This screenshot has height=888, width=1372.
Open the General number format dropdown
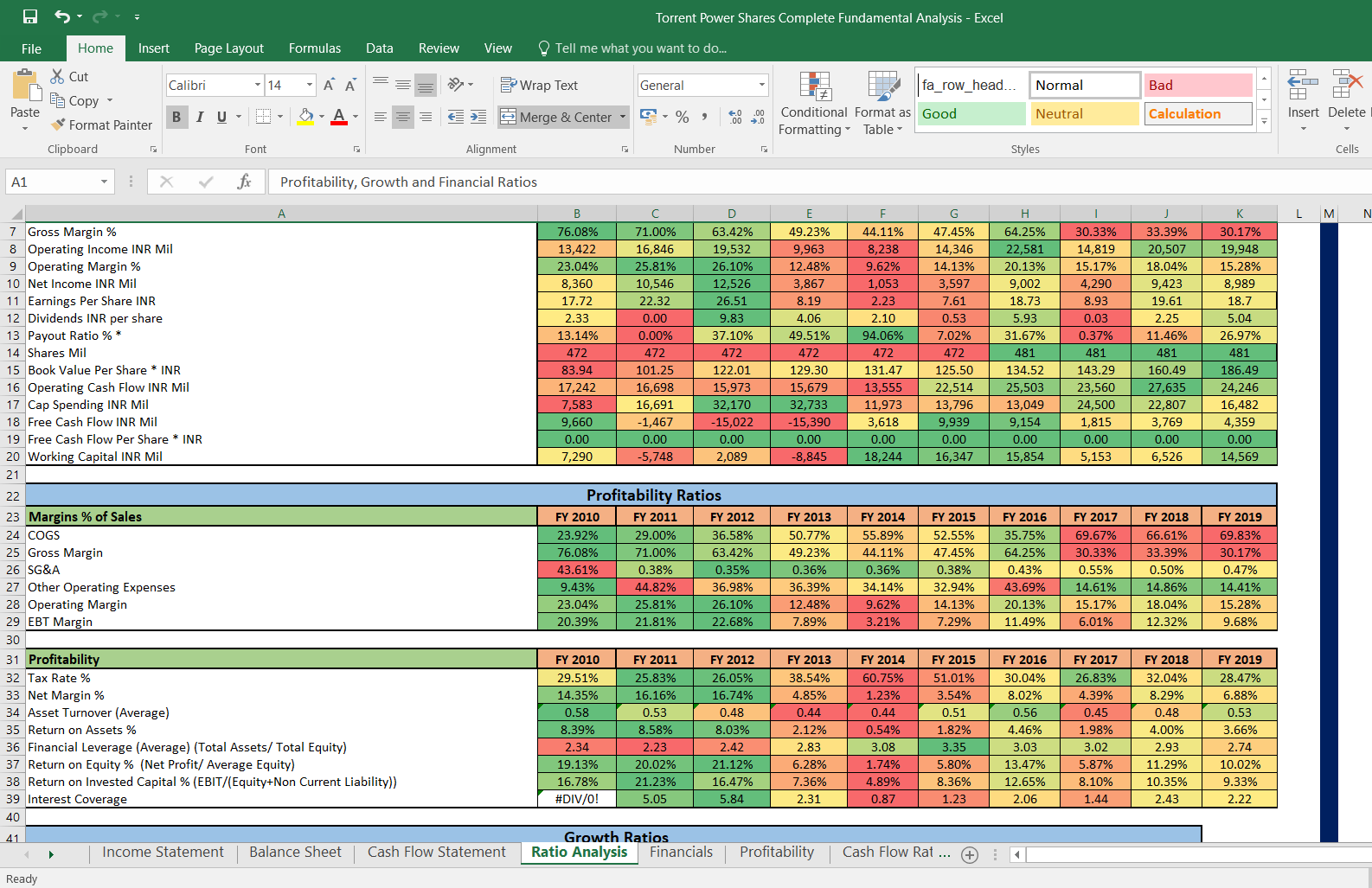tap(762, 85)
